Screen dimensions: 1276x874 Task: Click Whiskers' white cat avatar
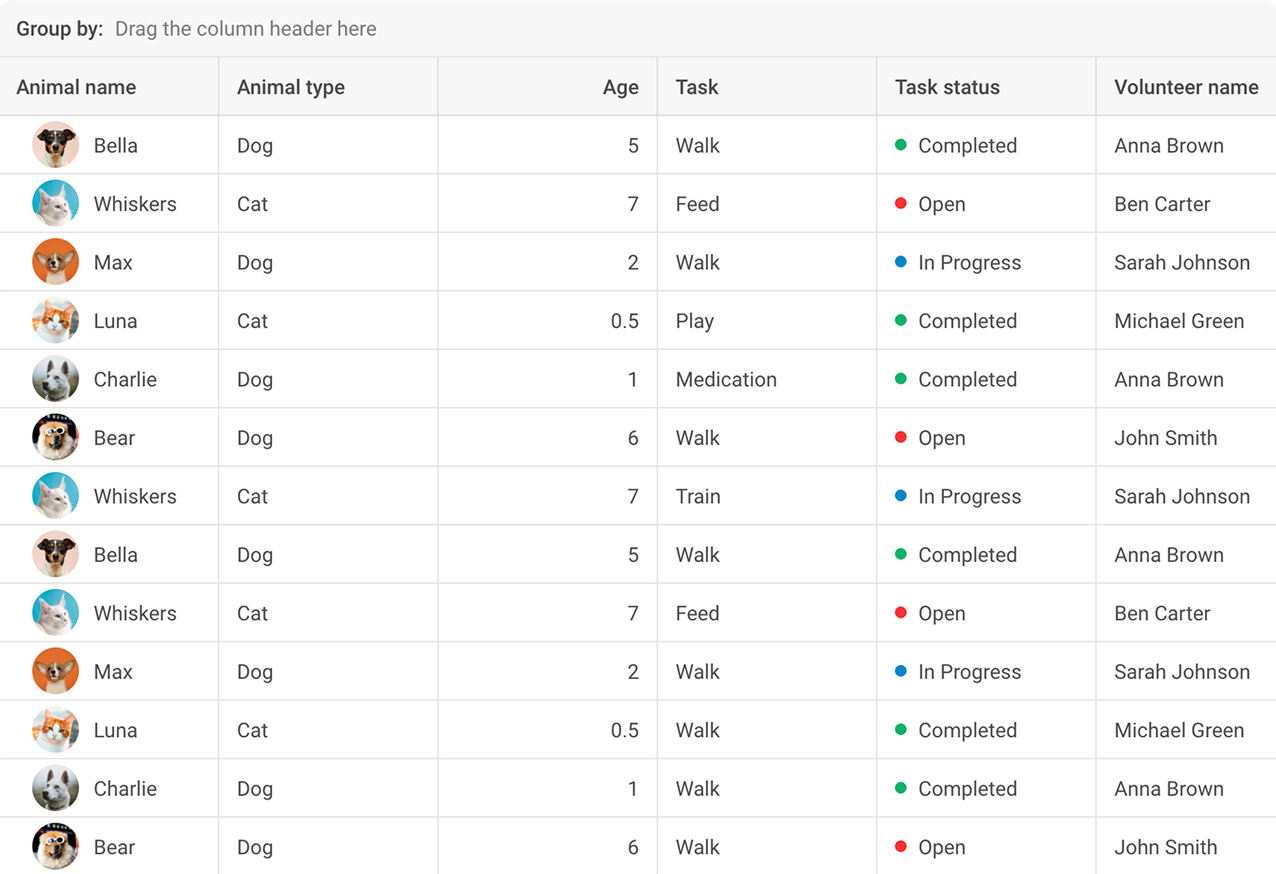click(x=55, y=203)
